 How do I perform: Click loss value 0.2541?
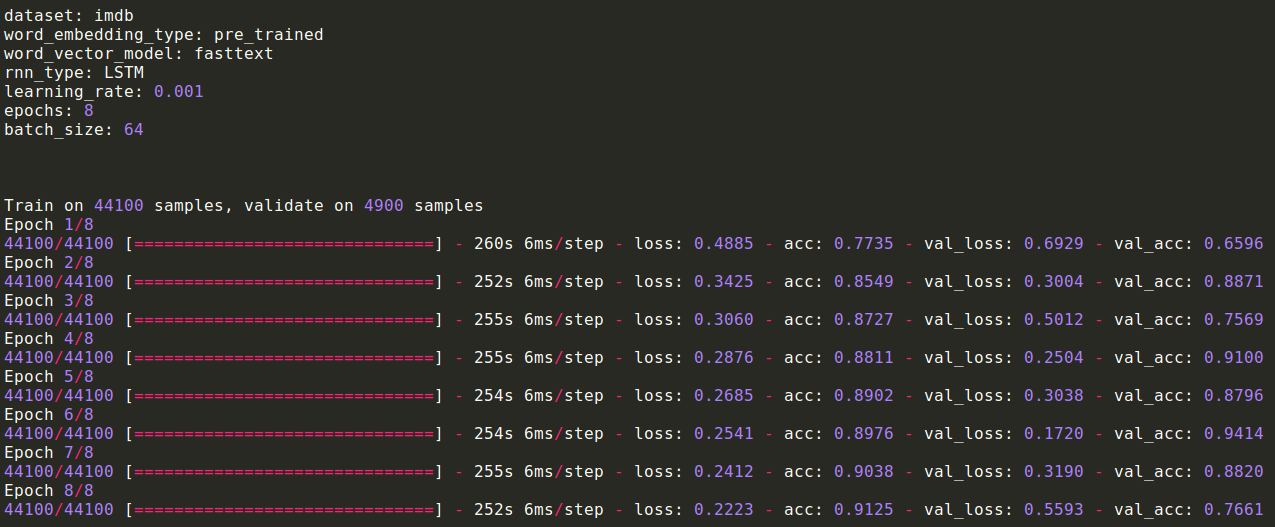[x=724, y=433]
